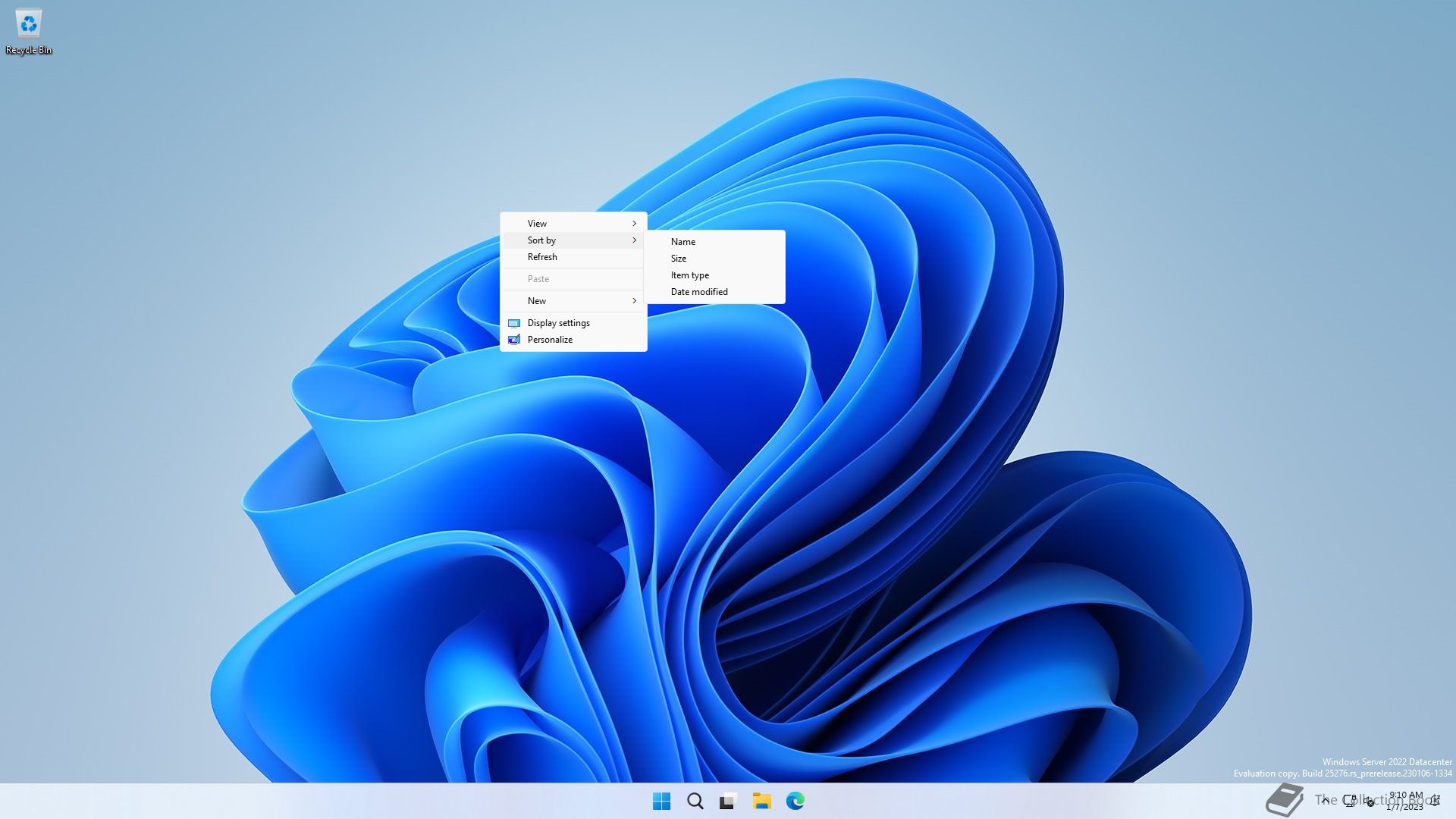The image size is (1456, 819).
Task: Open the Recycle Bin desktop icon
Action: point(29,26)
